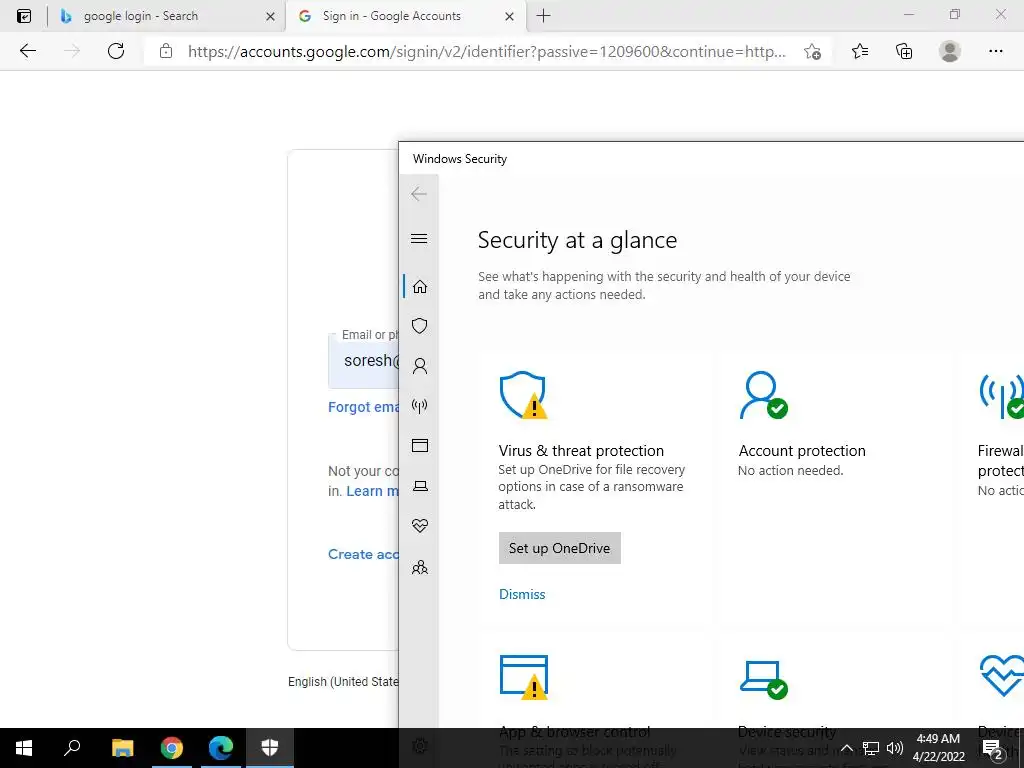Open the Windows Security Home sidebar icon
The height and width of the screenshot is (768, 1024).
point(420,287)
